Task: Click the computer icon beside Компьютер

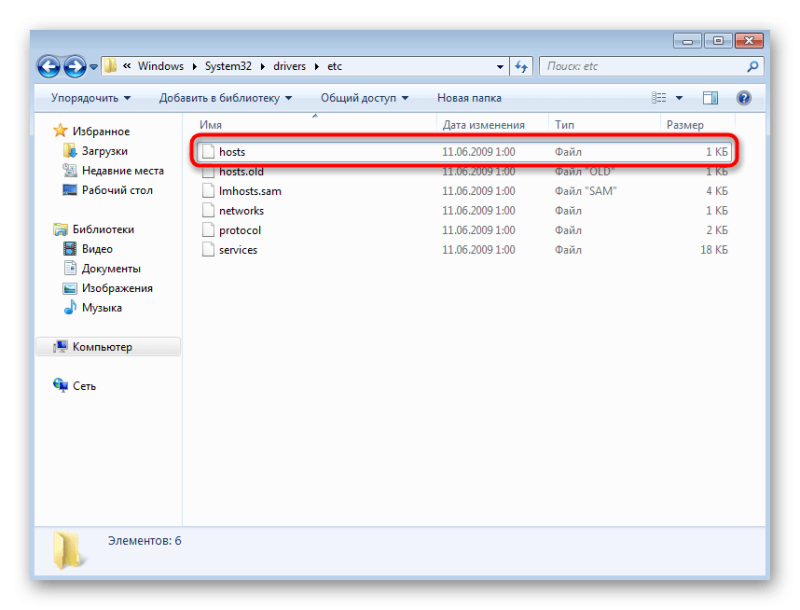Action: [60, 347]
